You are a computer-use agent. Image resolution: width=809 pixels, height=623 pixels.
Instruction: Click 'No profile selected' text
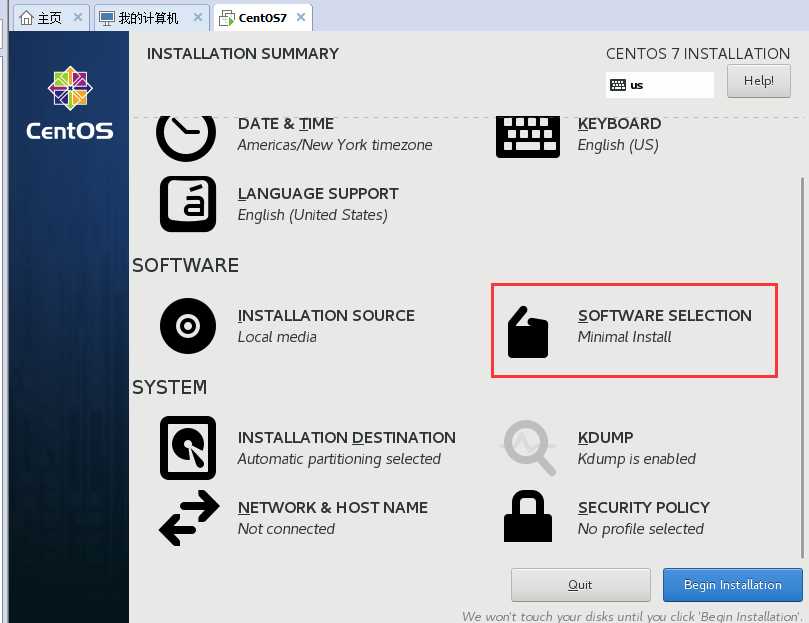pyautogui.click(x=640, y=529)
